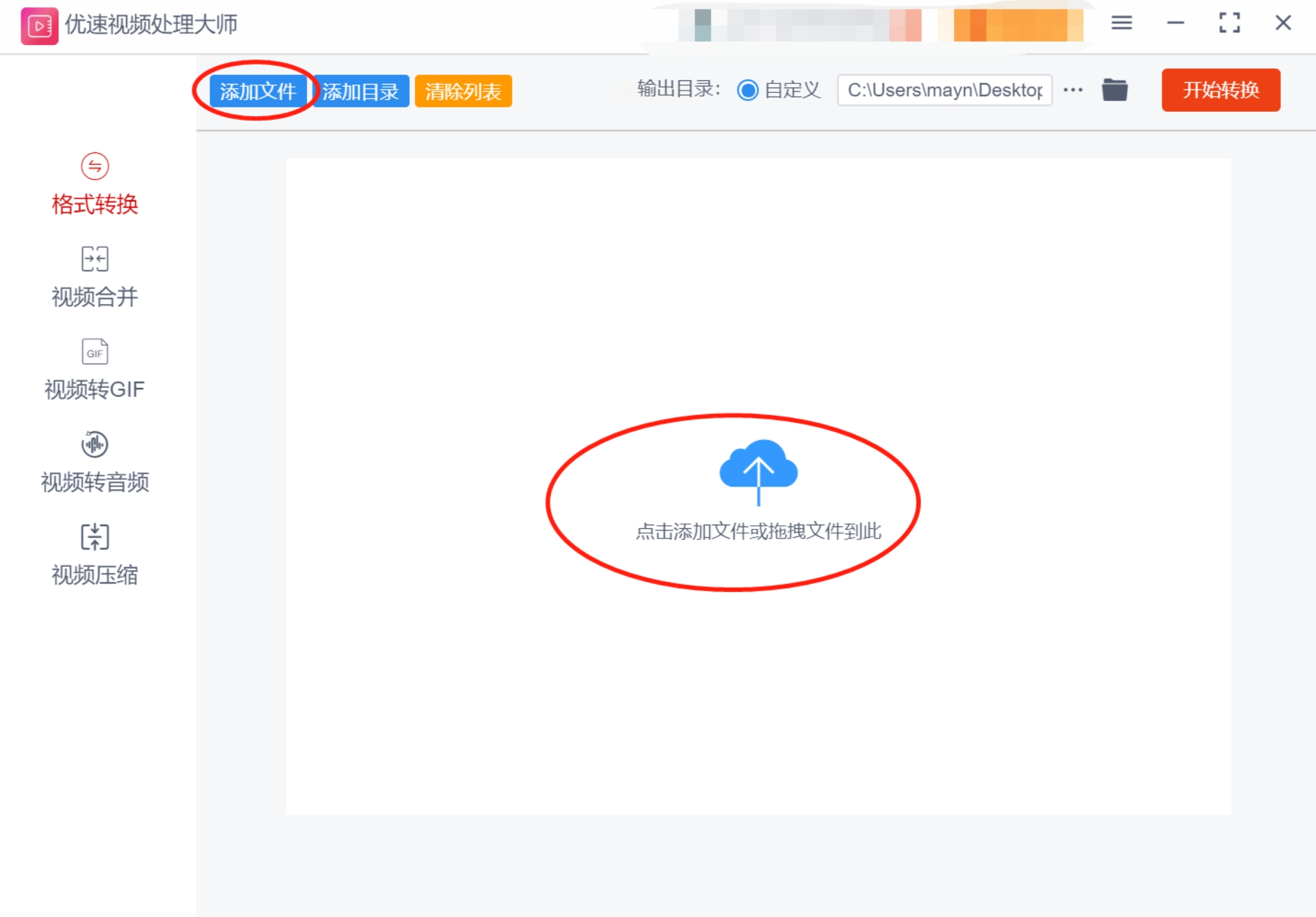The width and height of the screenshot is (1316, 917).
Task: Switch to 视频转GIF tab label
Action: [x=95, y=389]
